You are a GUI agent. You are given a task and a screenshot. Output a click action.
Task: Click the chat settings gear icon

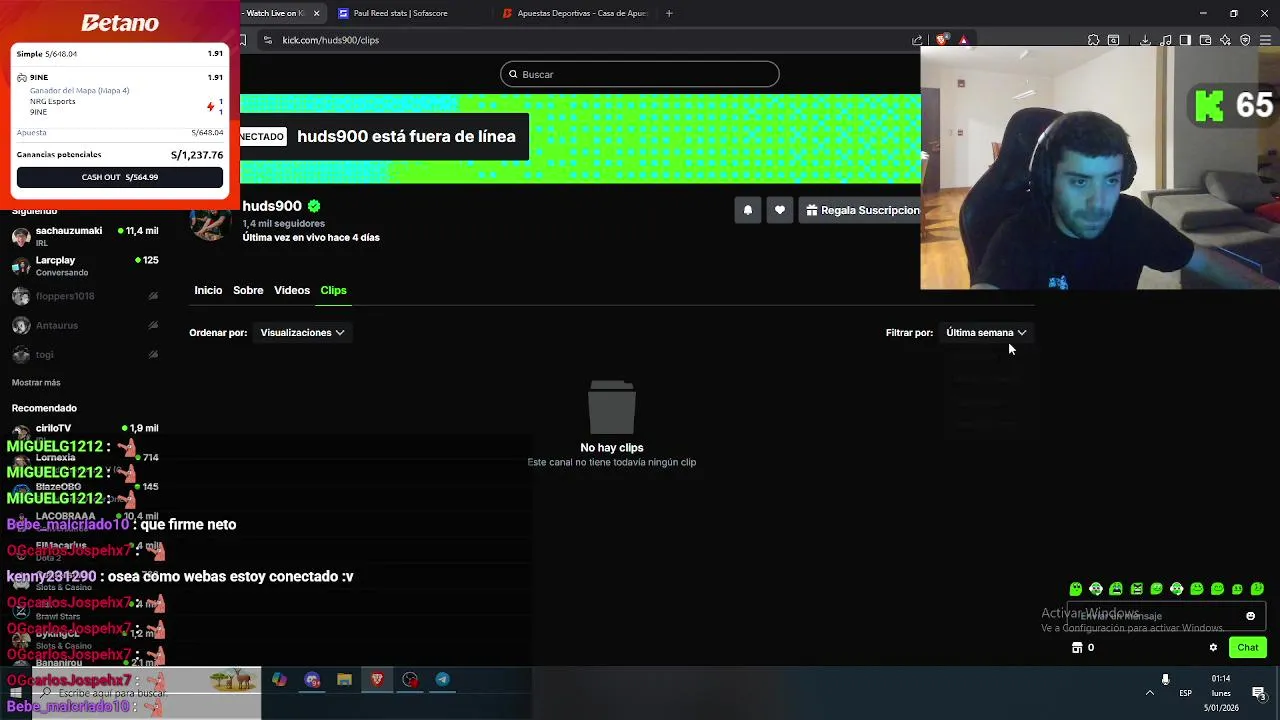pos(1213,647)
